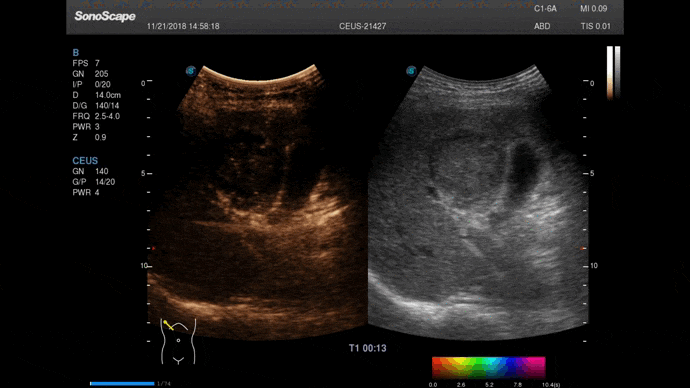Click the ABD exam preset label
This screenshot has height=388, width=690.
(x=542, y=26)
